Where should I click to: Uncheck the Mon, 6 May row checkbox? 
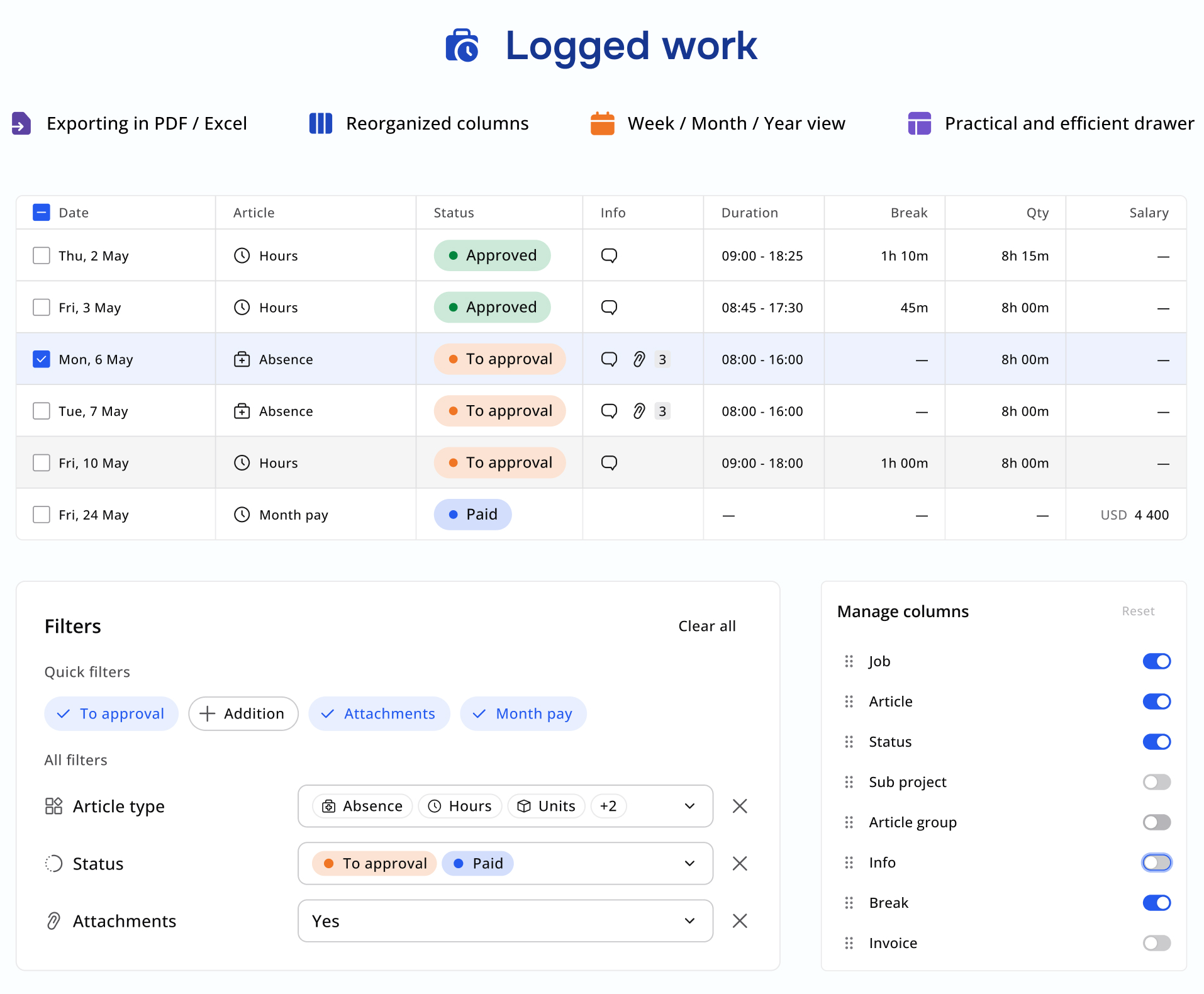click(x=42, y=359)
